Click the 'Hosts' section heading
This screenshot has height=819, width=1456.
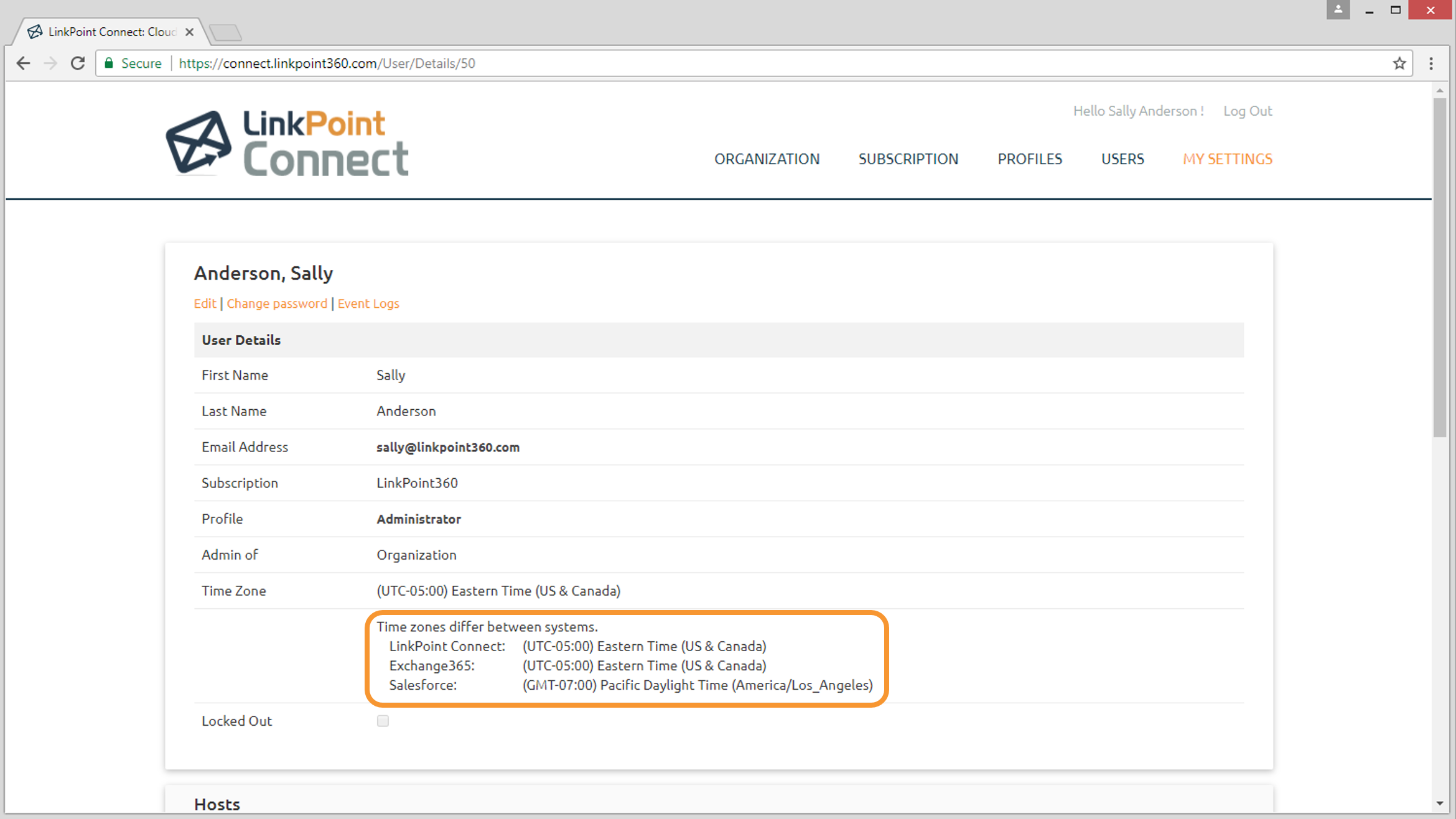pyautogui.click(x=217, y=804)
